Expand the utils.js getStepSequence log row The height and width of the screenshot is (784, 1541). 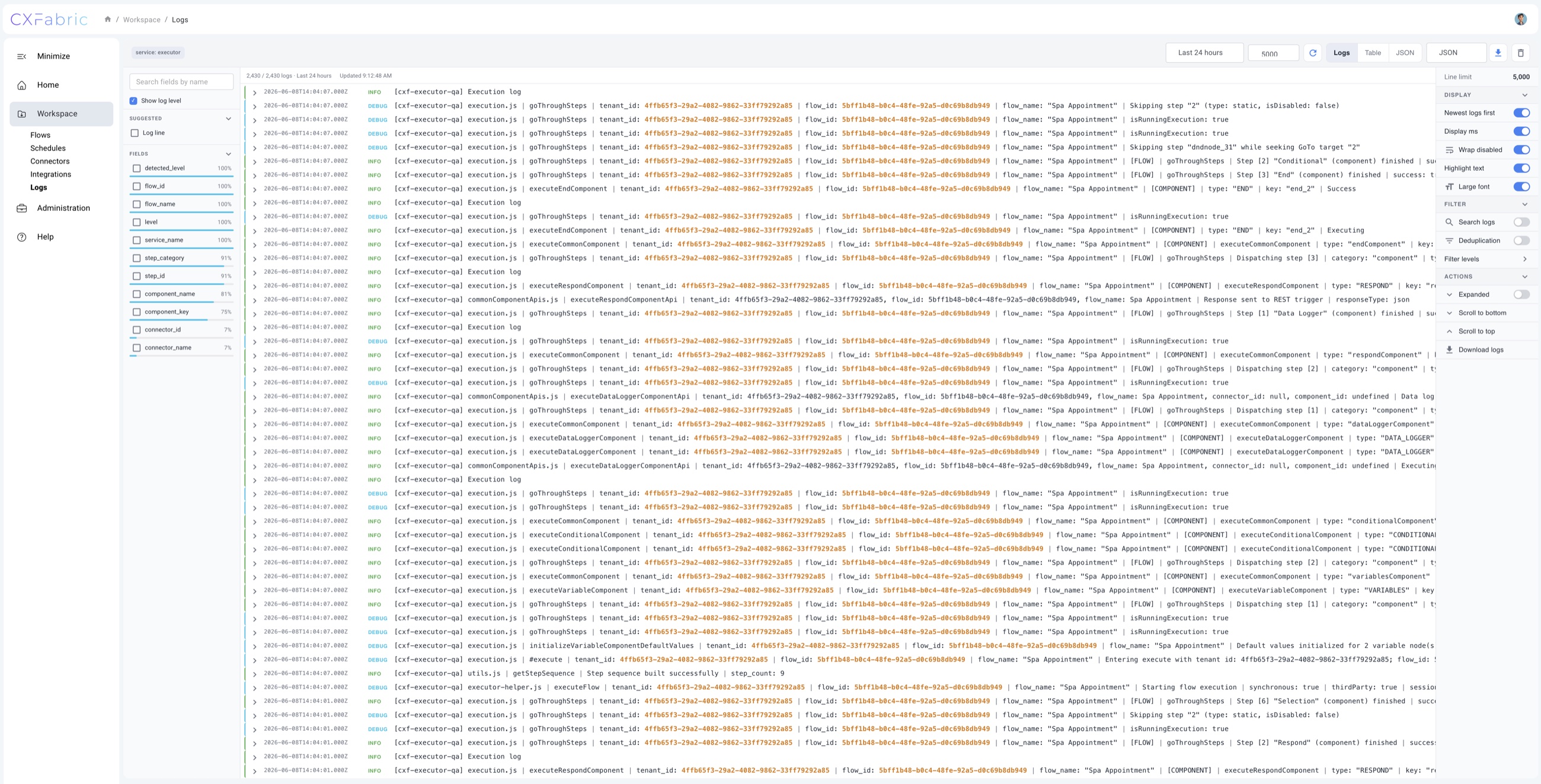coord(254,674)
